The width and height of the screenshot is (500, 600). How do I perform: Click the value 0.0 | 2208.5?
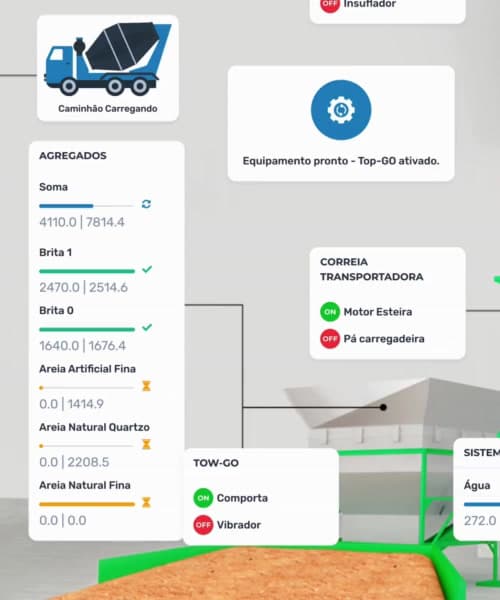pos(74,462)
